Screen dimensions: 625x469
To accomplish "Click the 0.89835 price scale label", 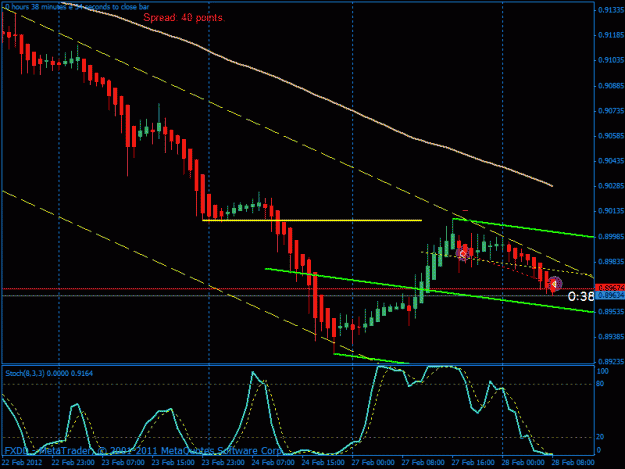I will click(611, 262).
